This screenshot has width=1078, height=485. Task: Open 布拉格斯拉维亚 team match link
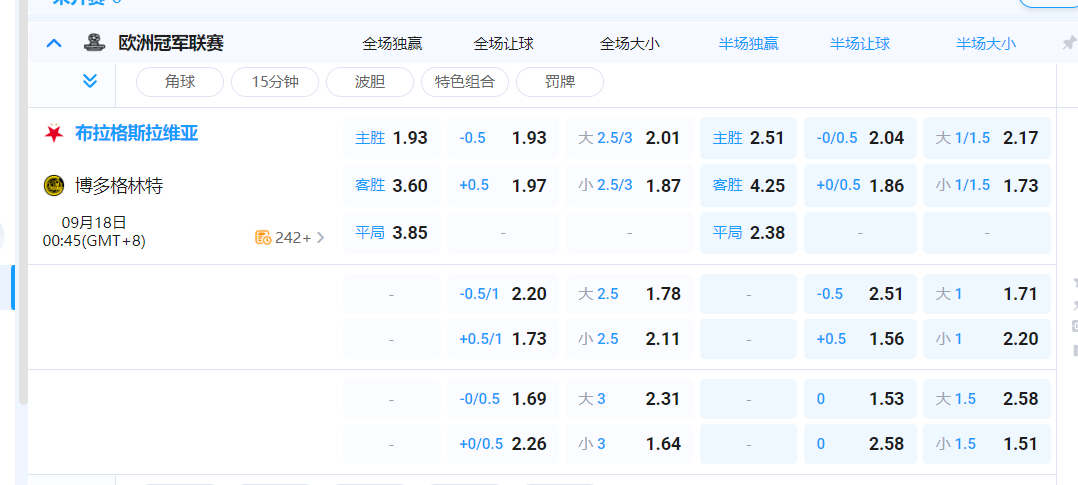(x=137, y=133)
